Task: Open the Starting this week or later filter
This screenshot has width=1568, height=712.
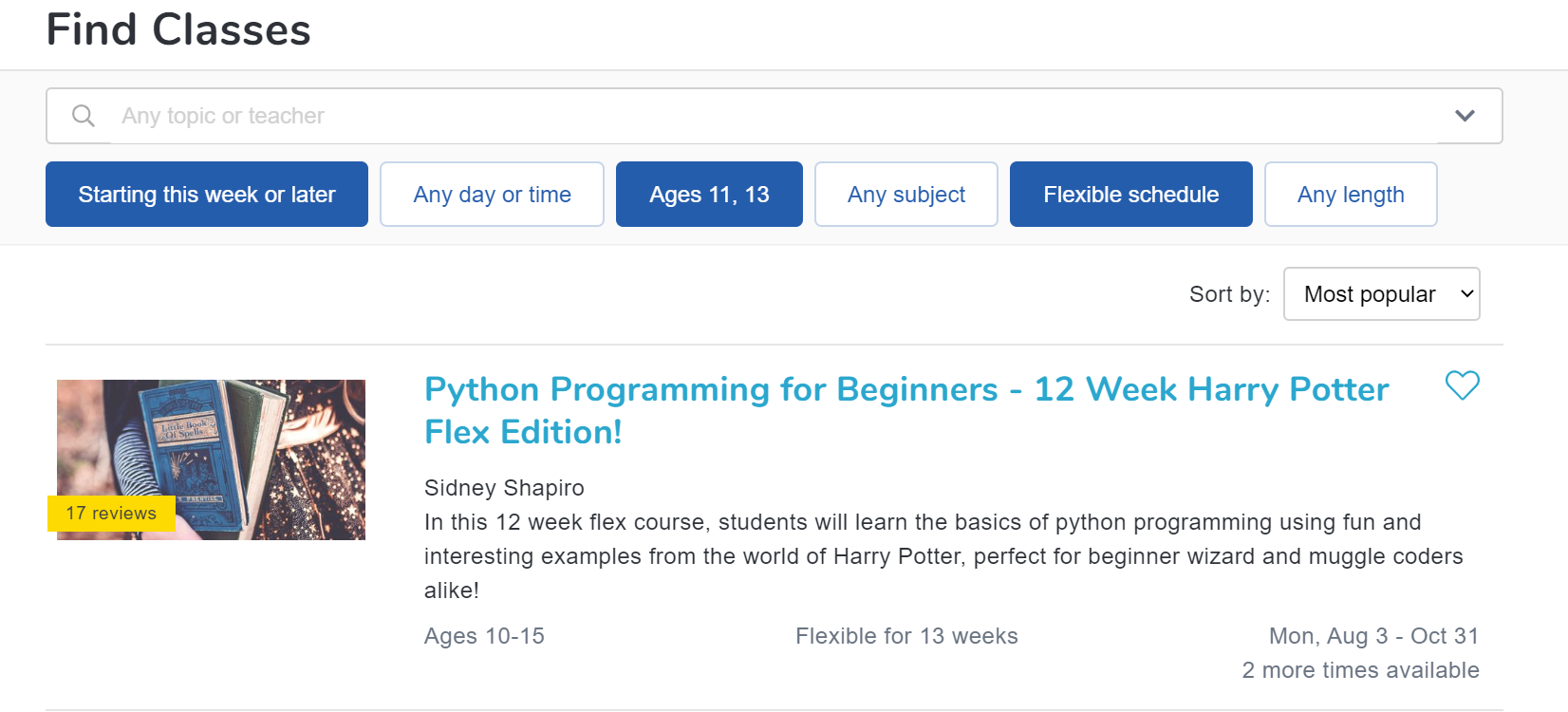Action: pos(207,195)
